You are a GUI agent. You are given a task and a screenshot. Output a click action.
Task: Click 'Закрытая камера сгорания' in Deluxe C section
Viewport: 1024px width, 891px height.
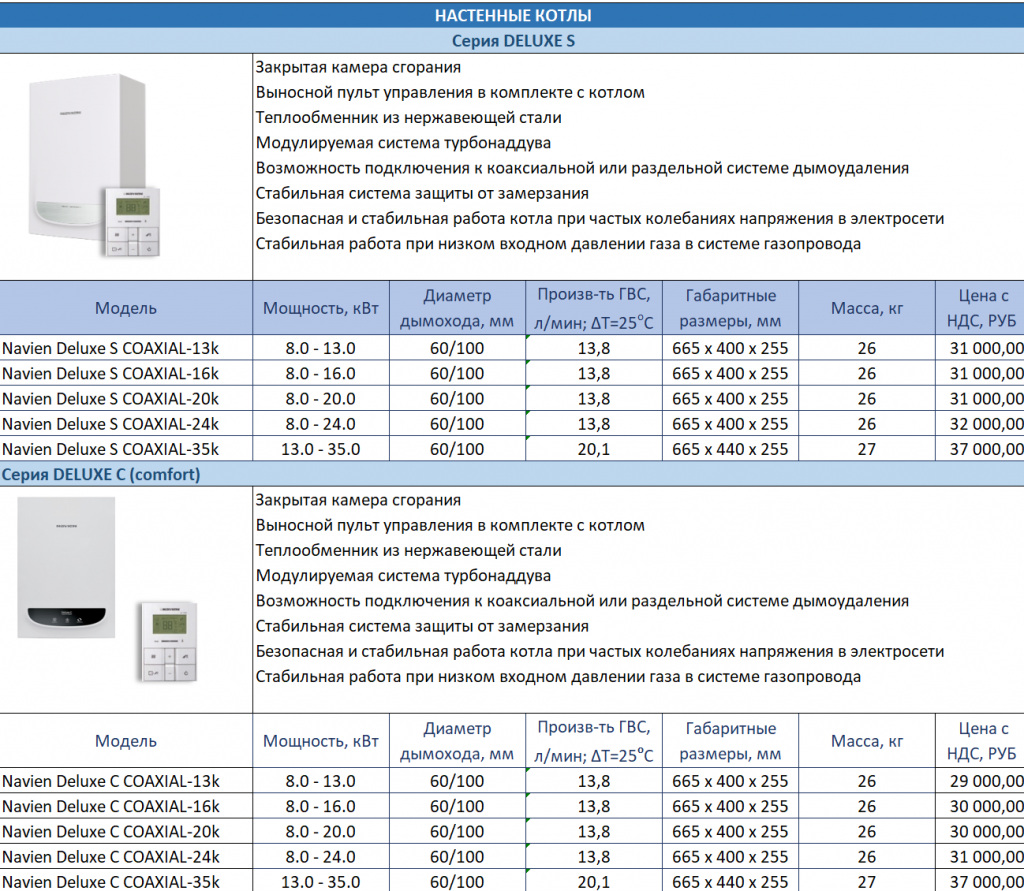(x=358, y=500)
